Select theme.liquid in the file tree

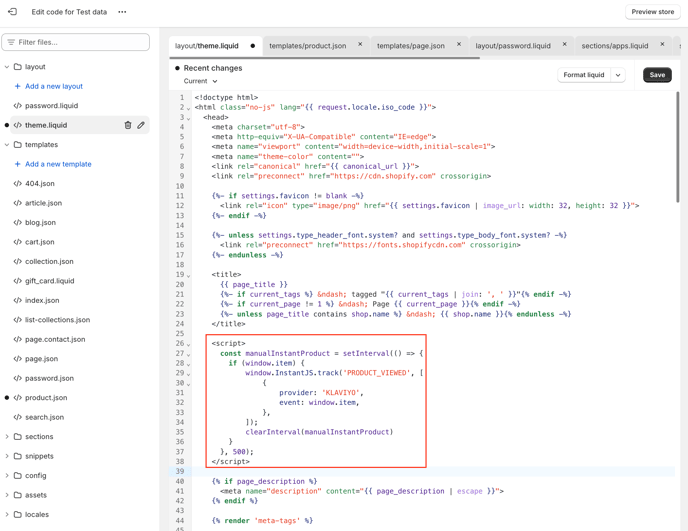46,125
